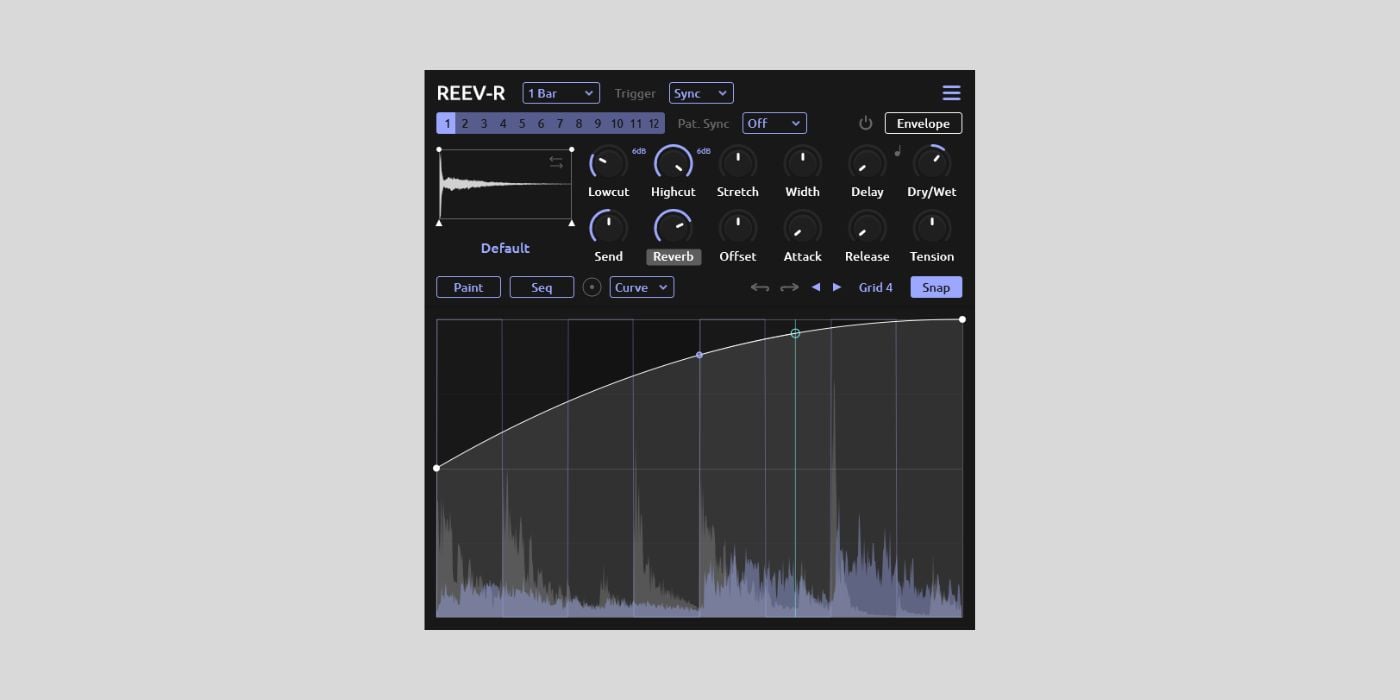Open the Trigger Sync dropdown
Screen dimensions: 1400x700
coord(701,93)
